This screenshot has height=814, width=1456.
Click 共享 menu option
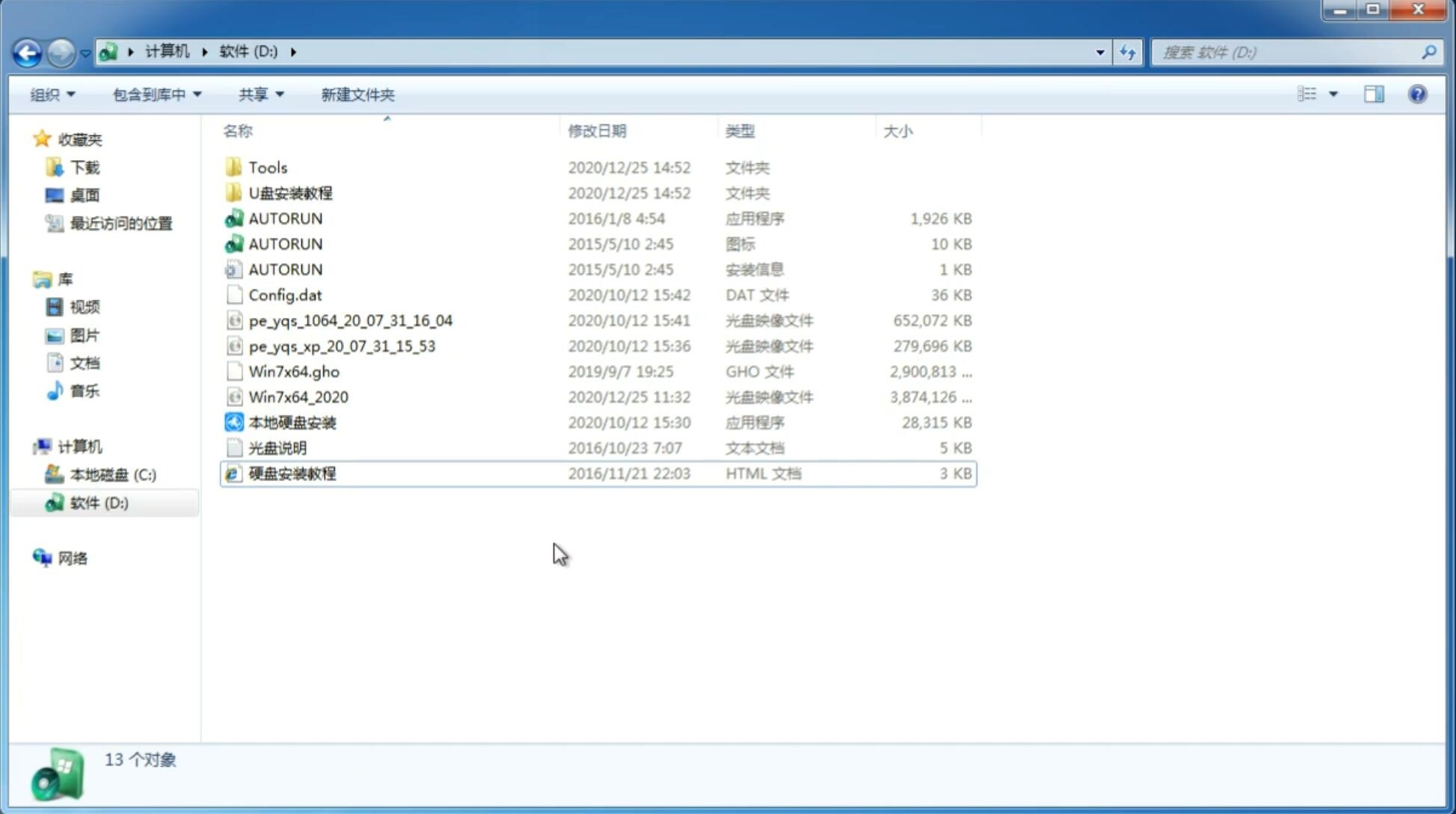(254, 93)
